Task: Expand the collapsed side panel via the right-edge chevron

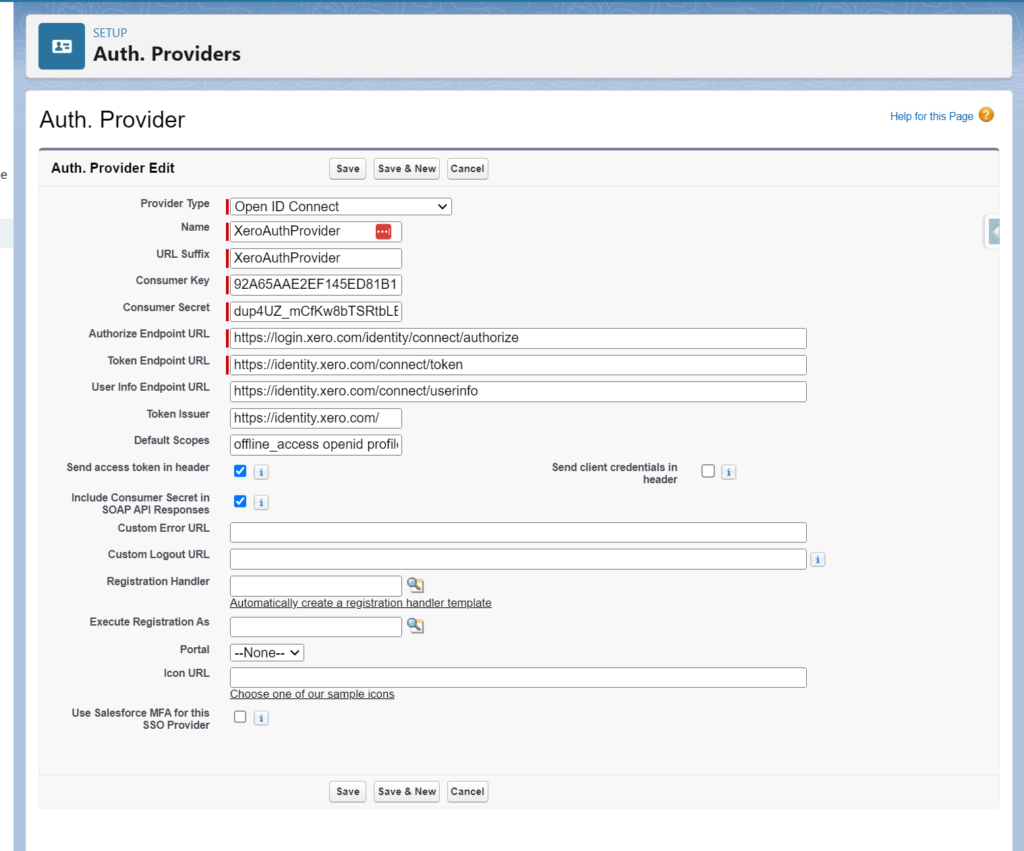Action: tap(993, 230)
